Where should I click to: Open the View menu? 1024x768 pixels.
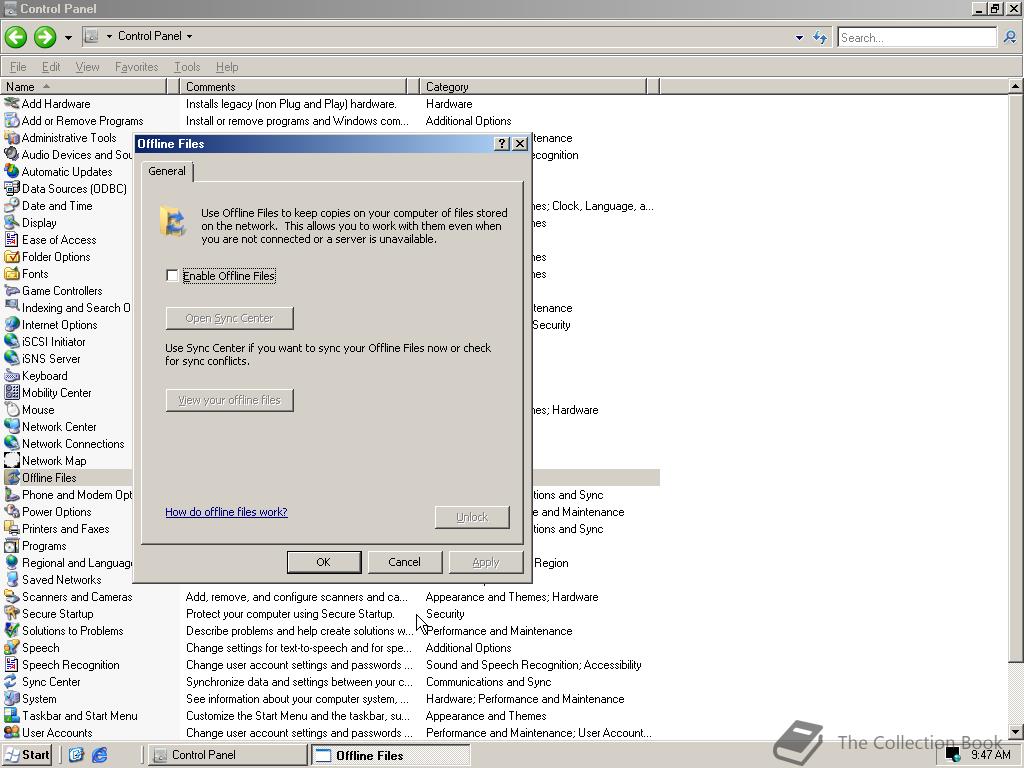coord(88,67)
